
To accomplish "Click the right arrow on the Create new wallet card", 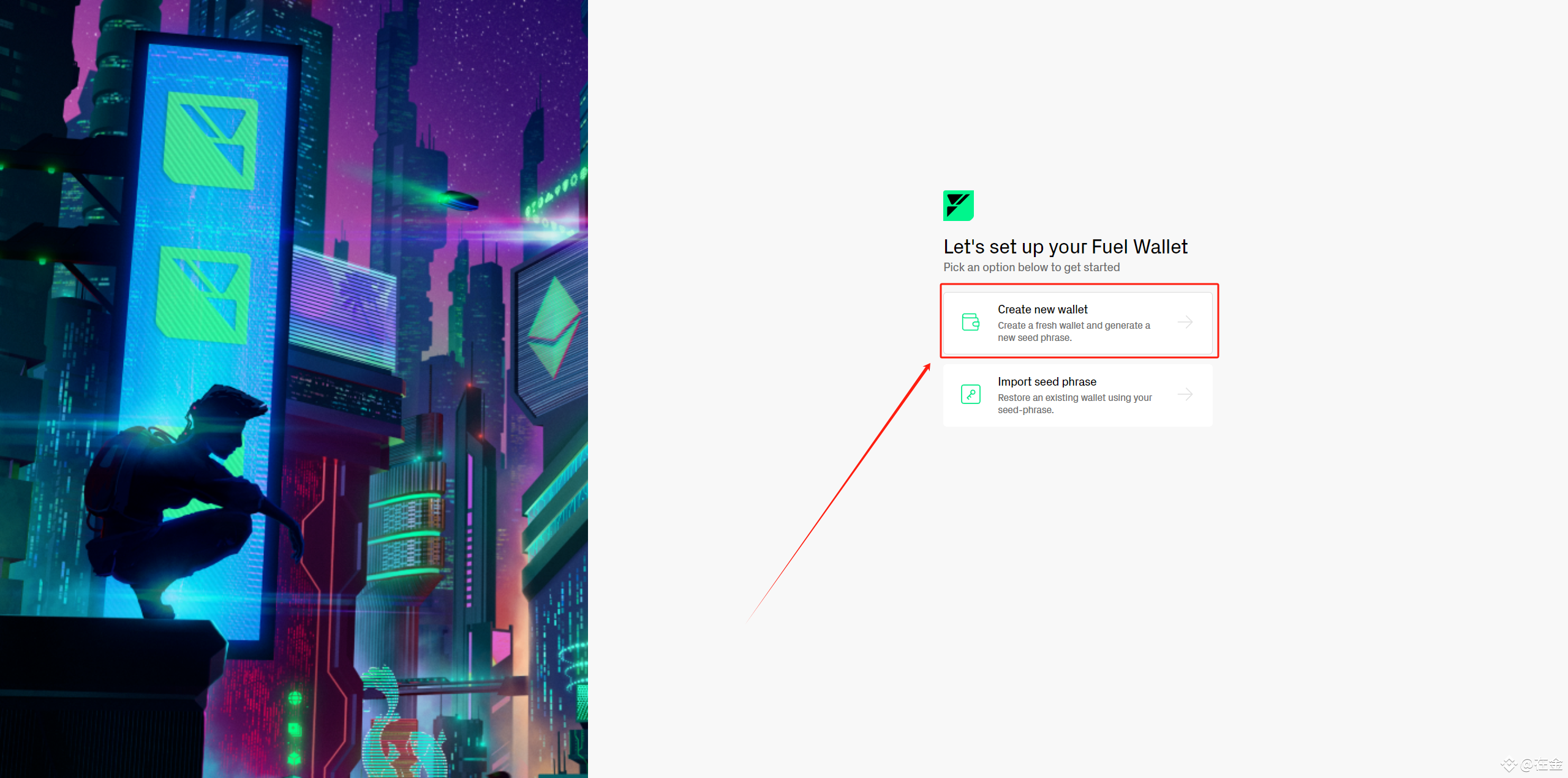I will tap(1185, 322).
